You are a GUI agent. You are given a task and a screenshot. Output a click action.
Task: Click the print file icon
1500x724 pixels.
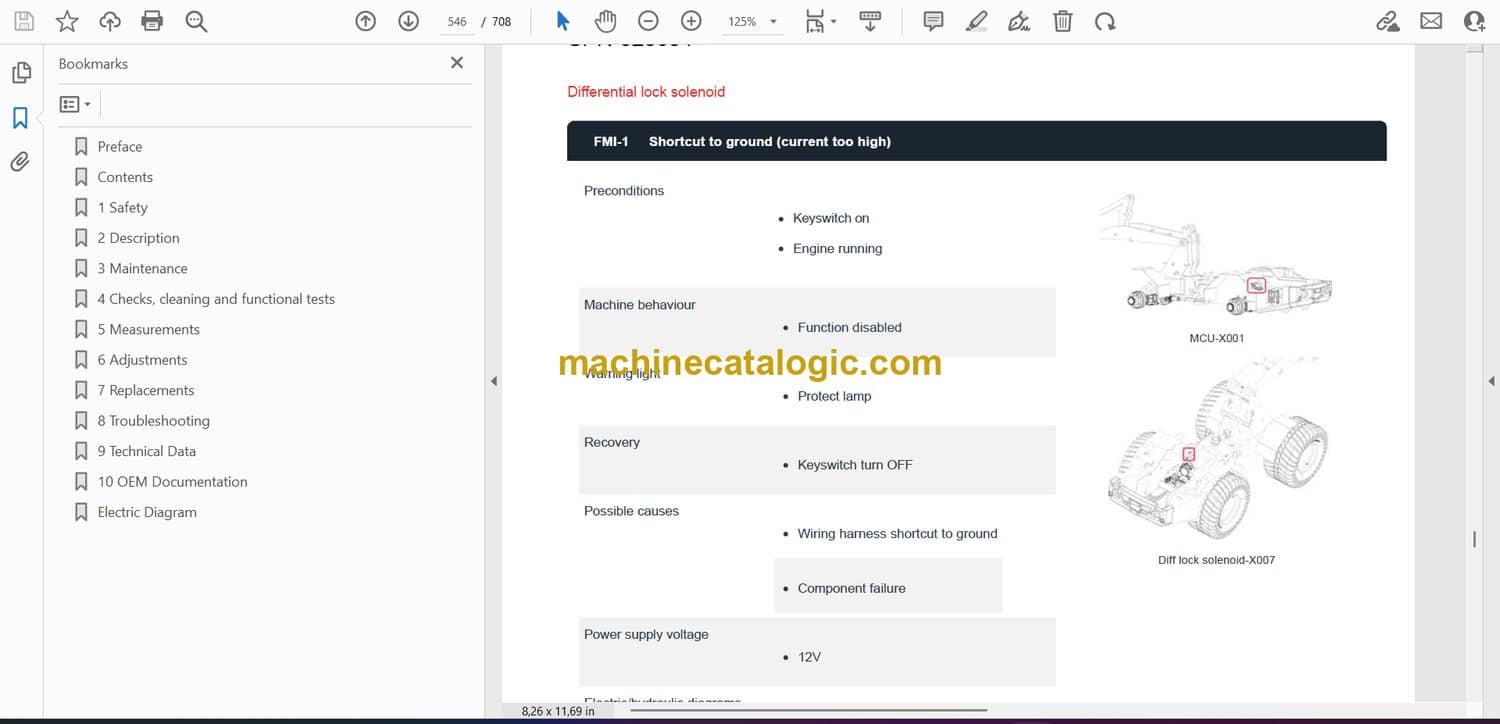tap(152, 21)
